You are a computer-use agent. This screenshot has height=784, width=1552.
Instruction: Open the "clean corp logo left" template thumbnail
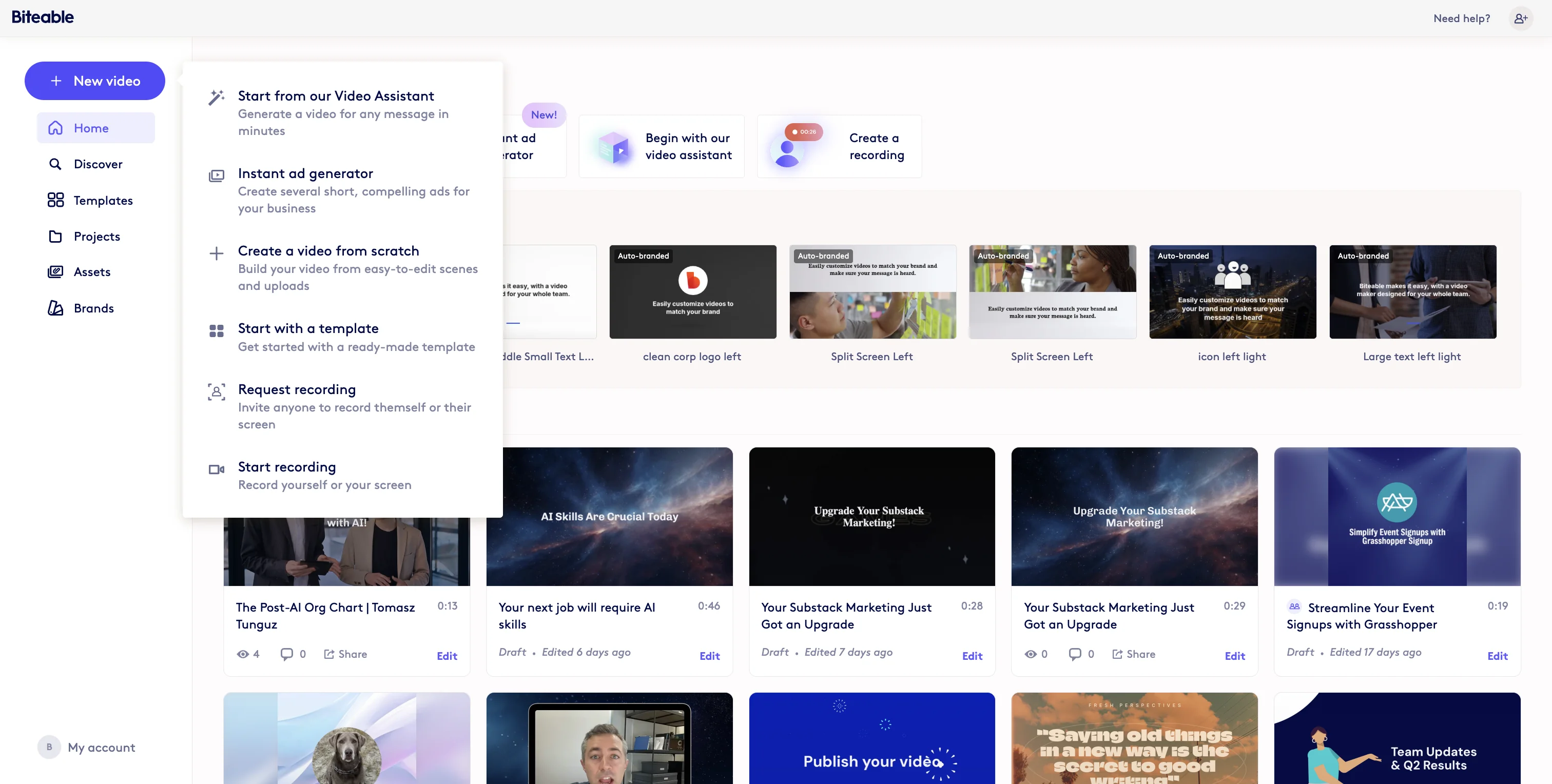point(693,292)
